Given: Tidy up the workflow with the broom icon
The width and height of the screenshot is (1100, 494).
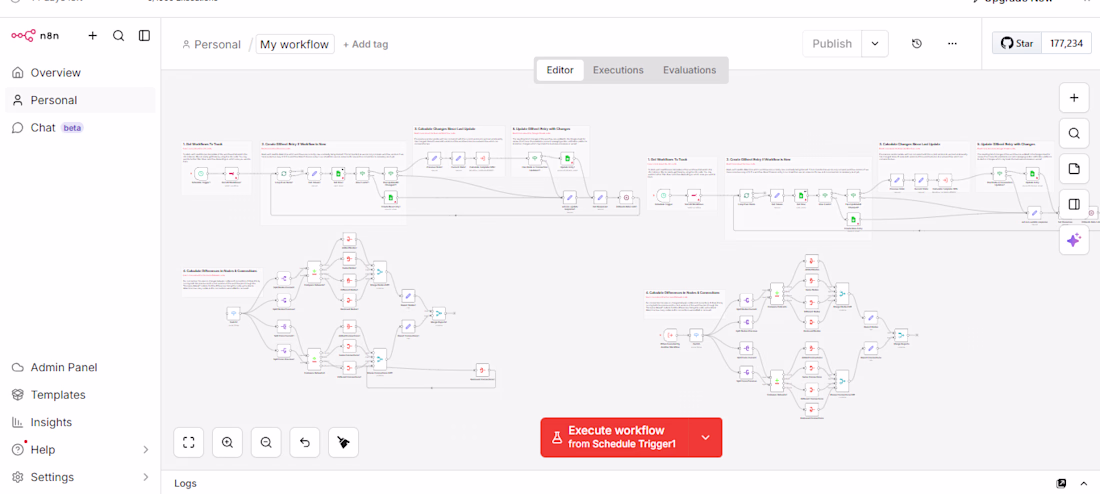Looking at the screenshot, I should [x=343, y=442].
